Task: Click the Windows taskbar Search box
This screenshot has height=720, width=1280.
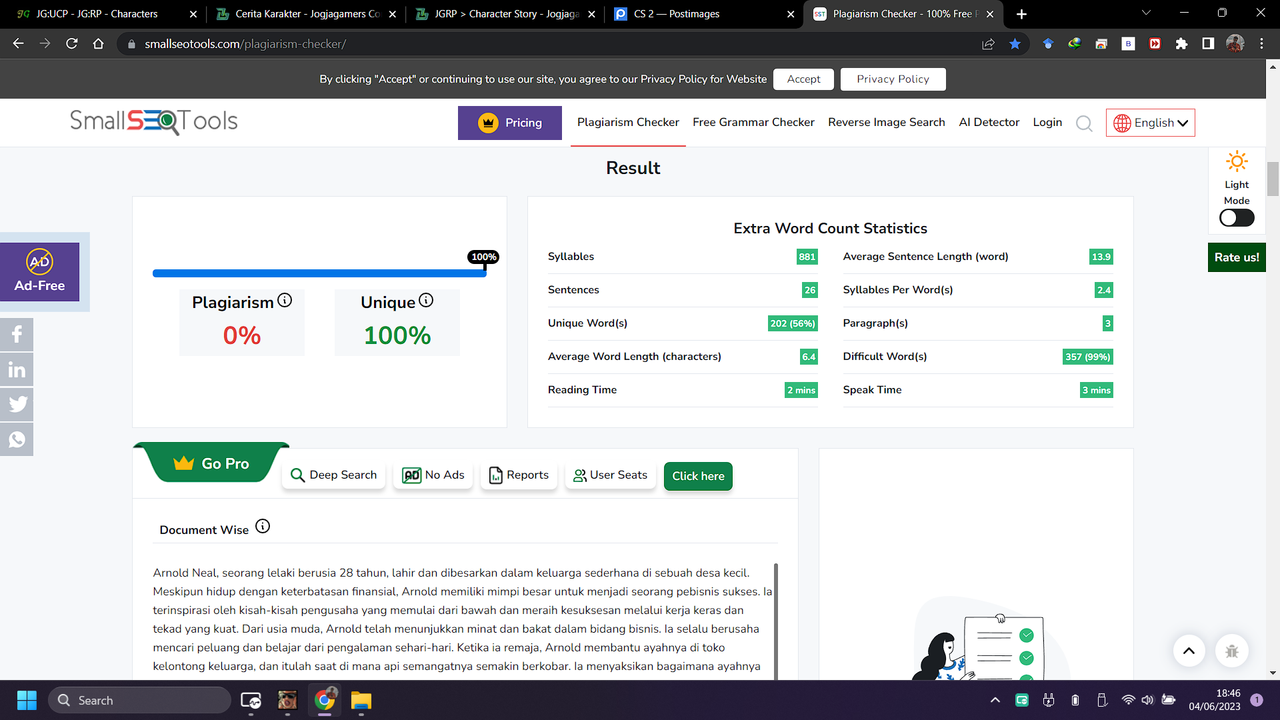Action: click(x=139, y=700)
